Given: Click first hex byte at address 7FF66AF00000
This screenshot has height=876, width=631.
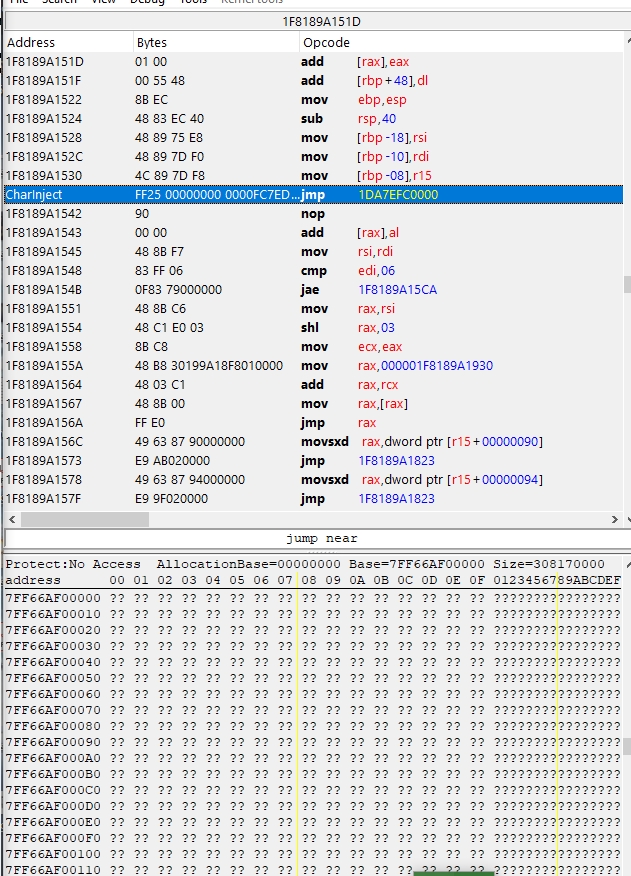Looking at the screenshot, I should tap(117, 597).
